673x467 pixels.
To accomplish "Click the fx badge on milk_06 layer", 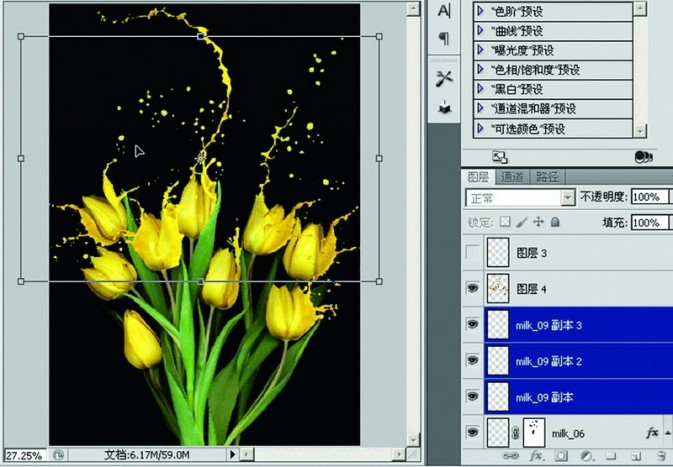I will (652, 433).
